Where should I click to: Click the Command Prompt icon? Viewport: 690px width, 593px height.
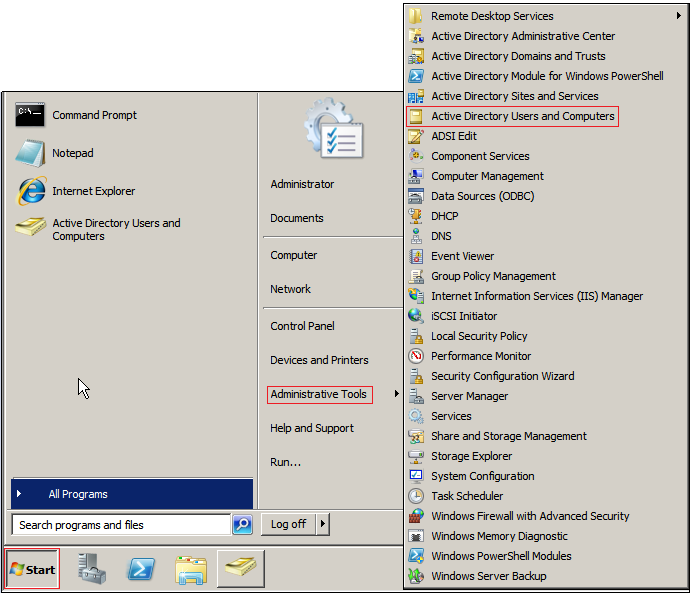29,115
